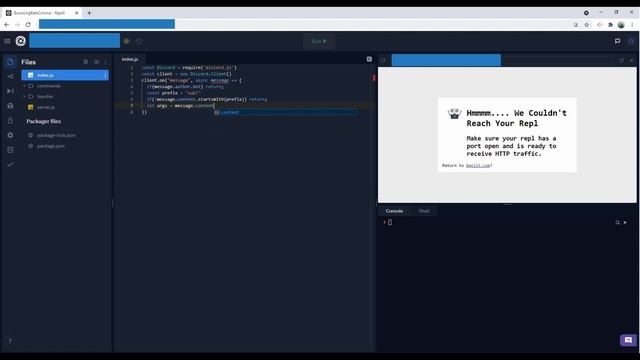Open a new browser tab
640x360 pixels.
click(89, 13)
